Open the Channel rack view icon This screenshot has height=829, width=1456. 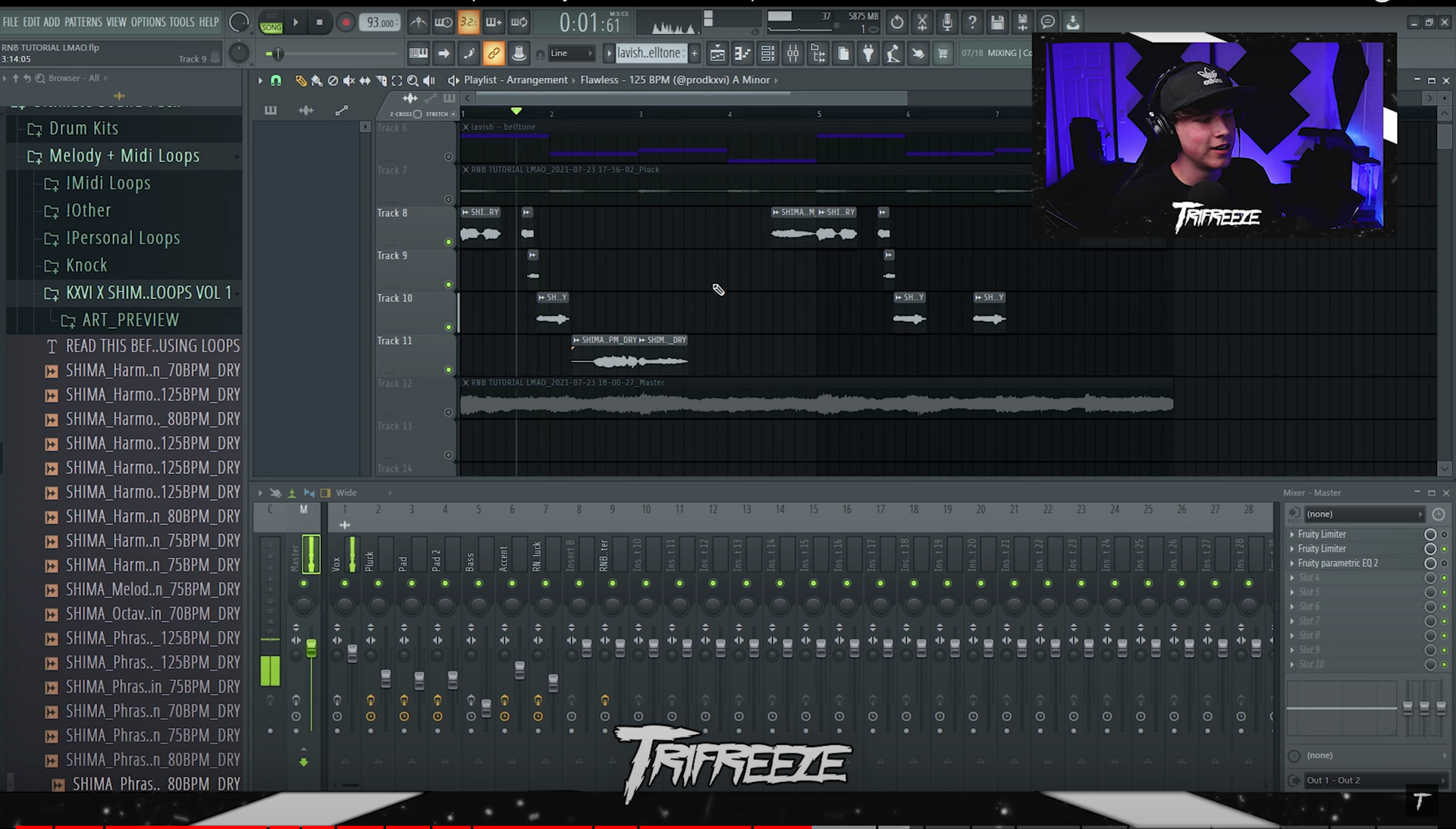(767, 53)
